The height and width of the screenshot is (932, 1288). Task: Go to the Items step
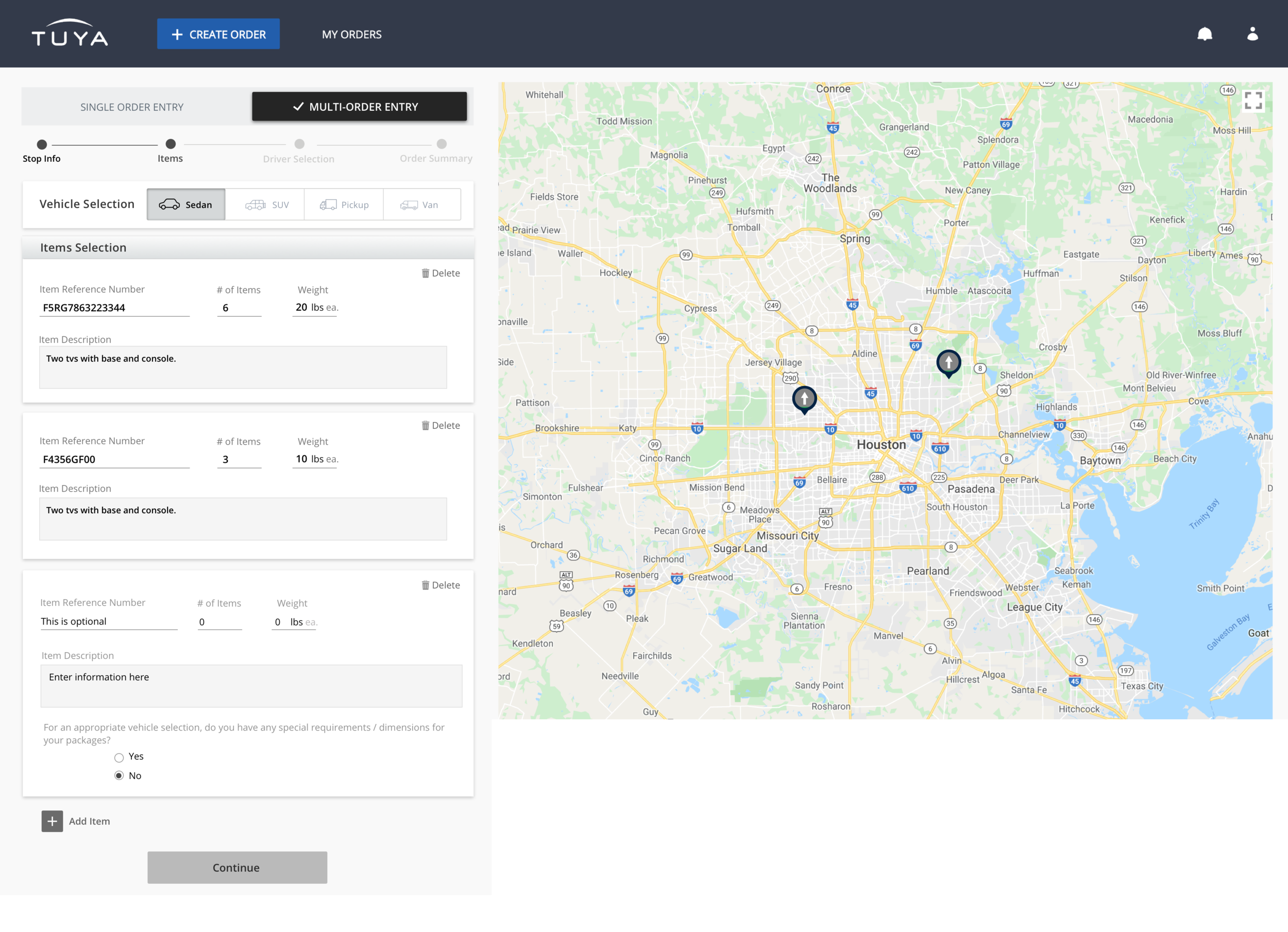[x=171, y=151]
